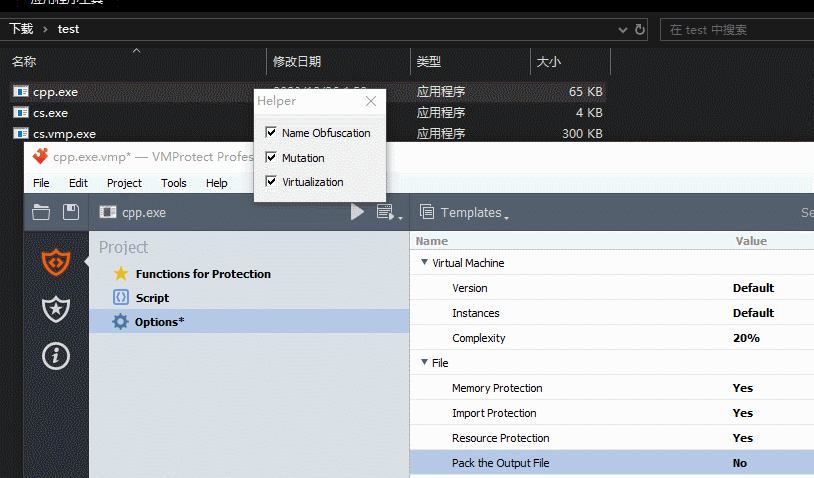Click the 300 KB size cell of cs.vmp.exe

point(582,133)
